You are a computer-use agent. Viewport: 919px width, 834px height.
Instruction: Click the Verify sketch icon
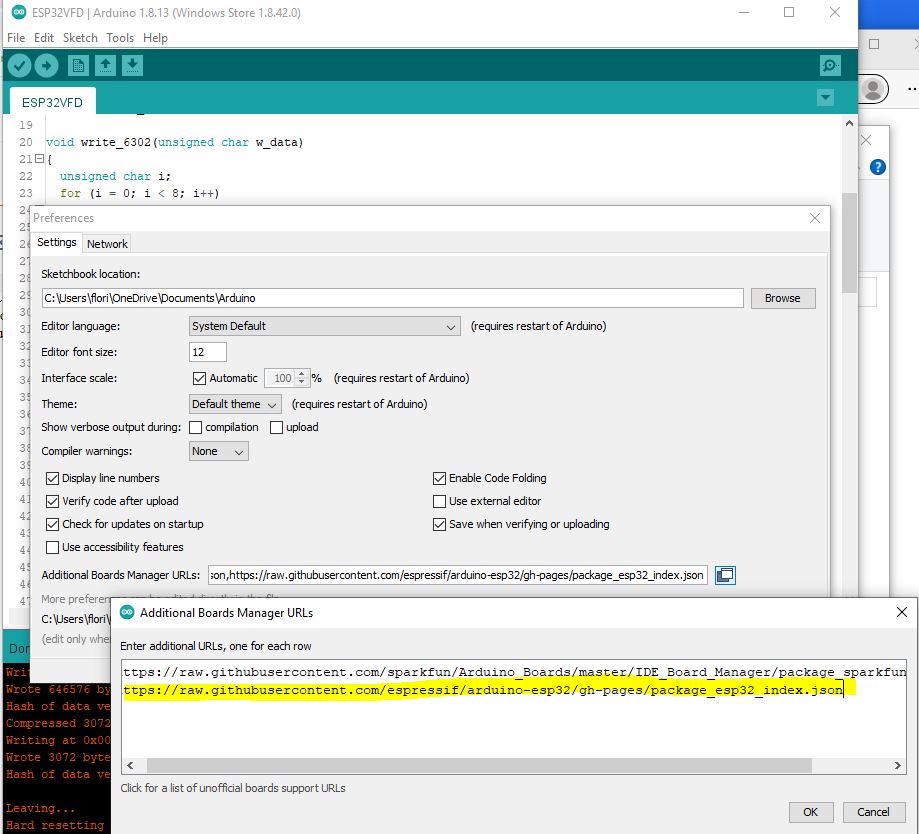[20, 65]
